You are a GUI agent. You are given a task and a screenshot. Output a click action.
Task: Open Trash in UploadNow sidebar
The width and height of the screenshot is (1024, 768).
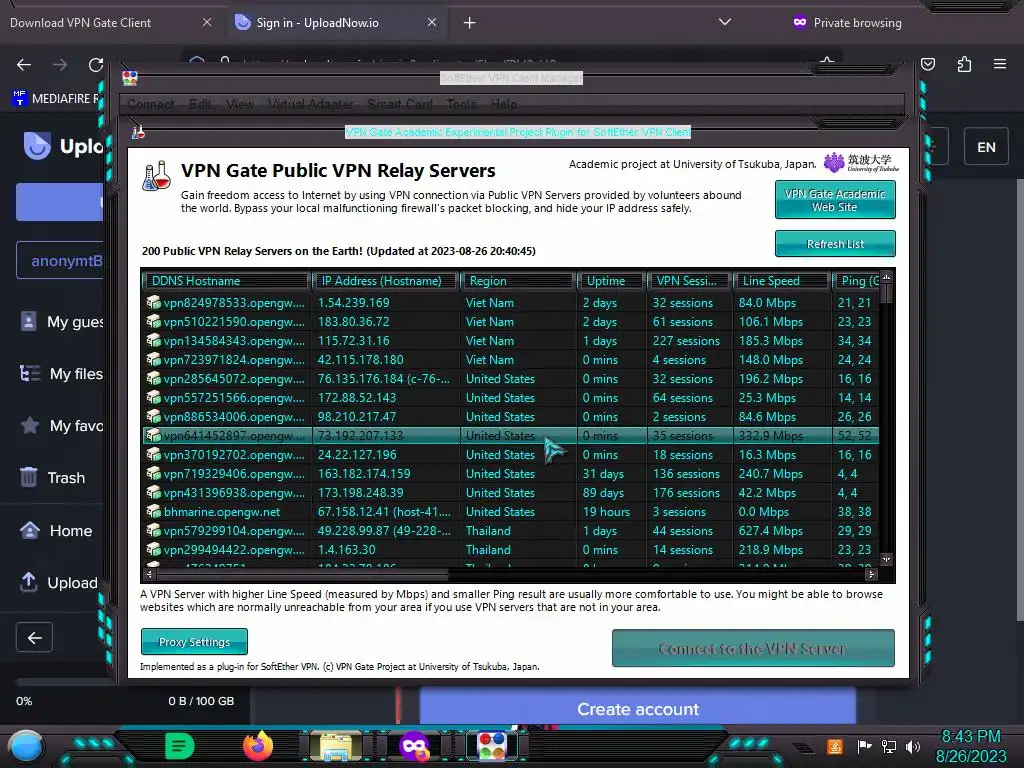click(x=52, y=477)
